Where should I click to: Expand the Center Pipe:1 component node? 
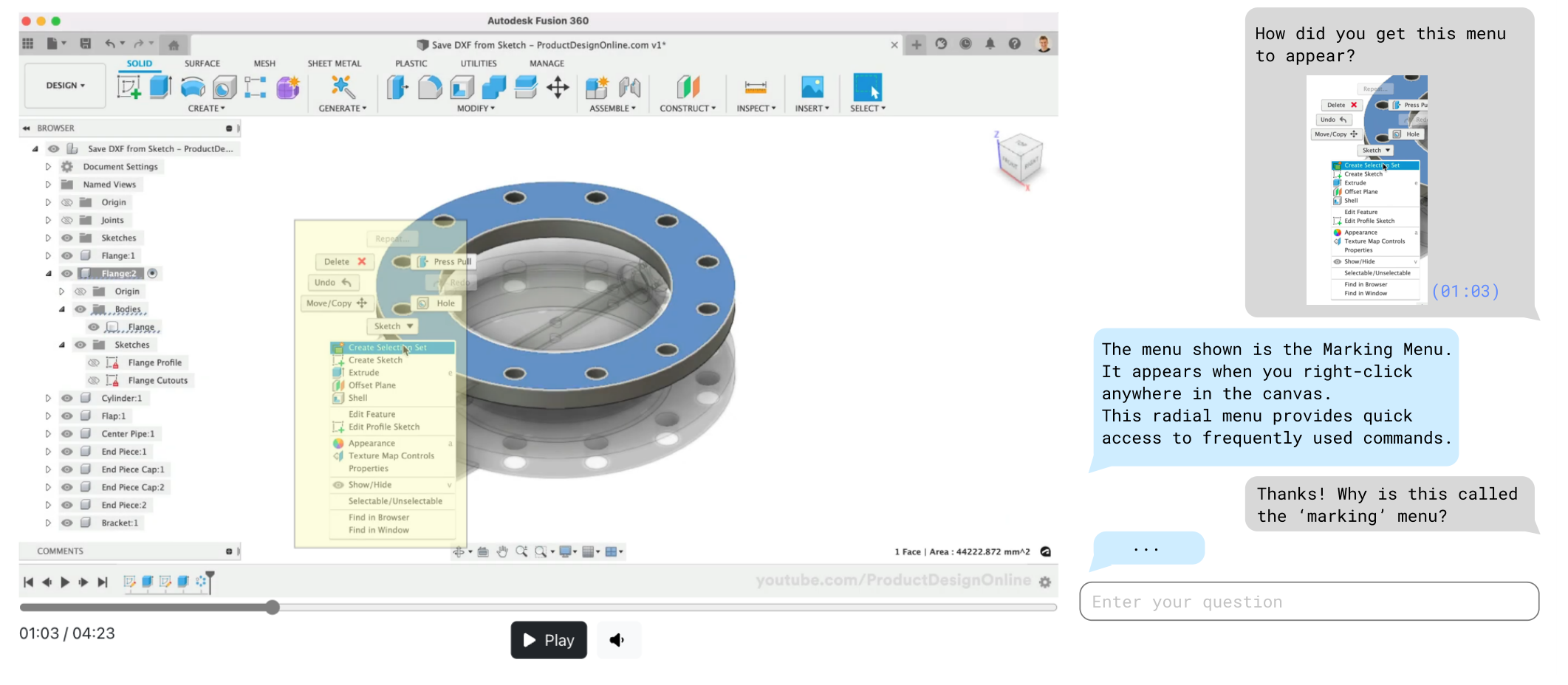pos(48,433)
